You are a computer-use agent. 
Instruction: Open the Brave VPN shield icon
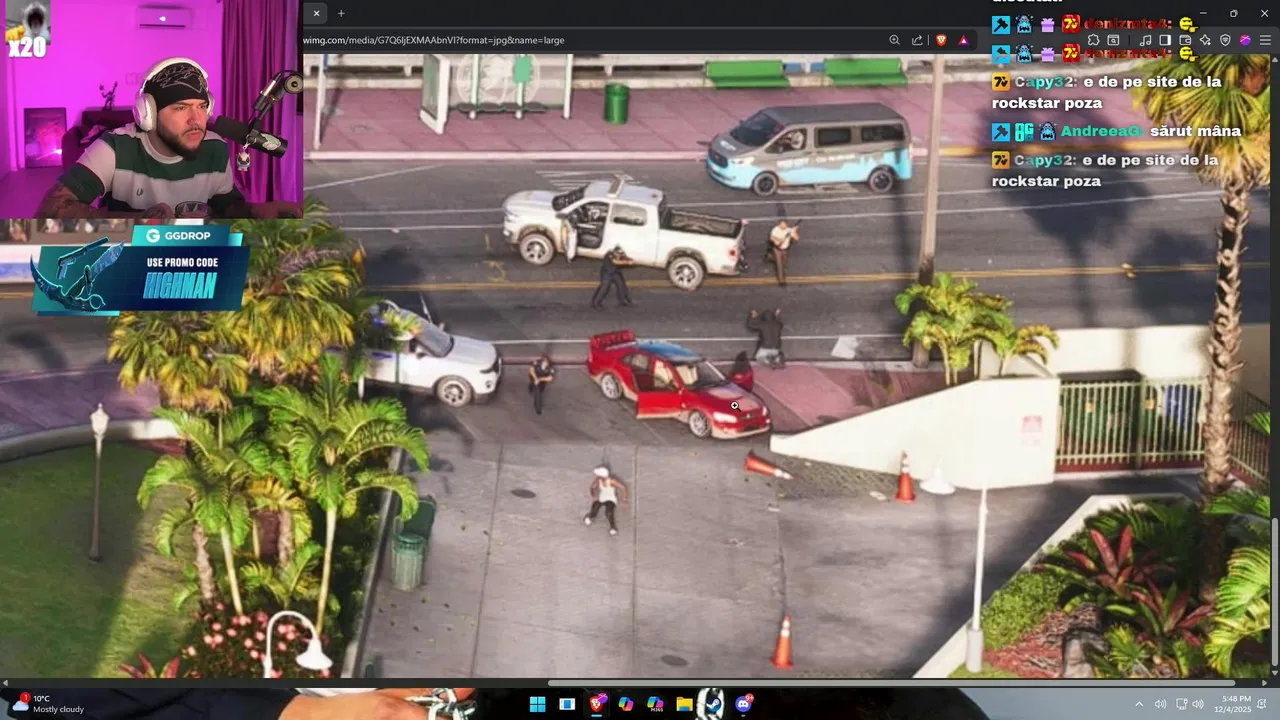pyautogui.click(x=1225, y=40)
